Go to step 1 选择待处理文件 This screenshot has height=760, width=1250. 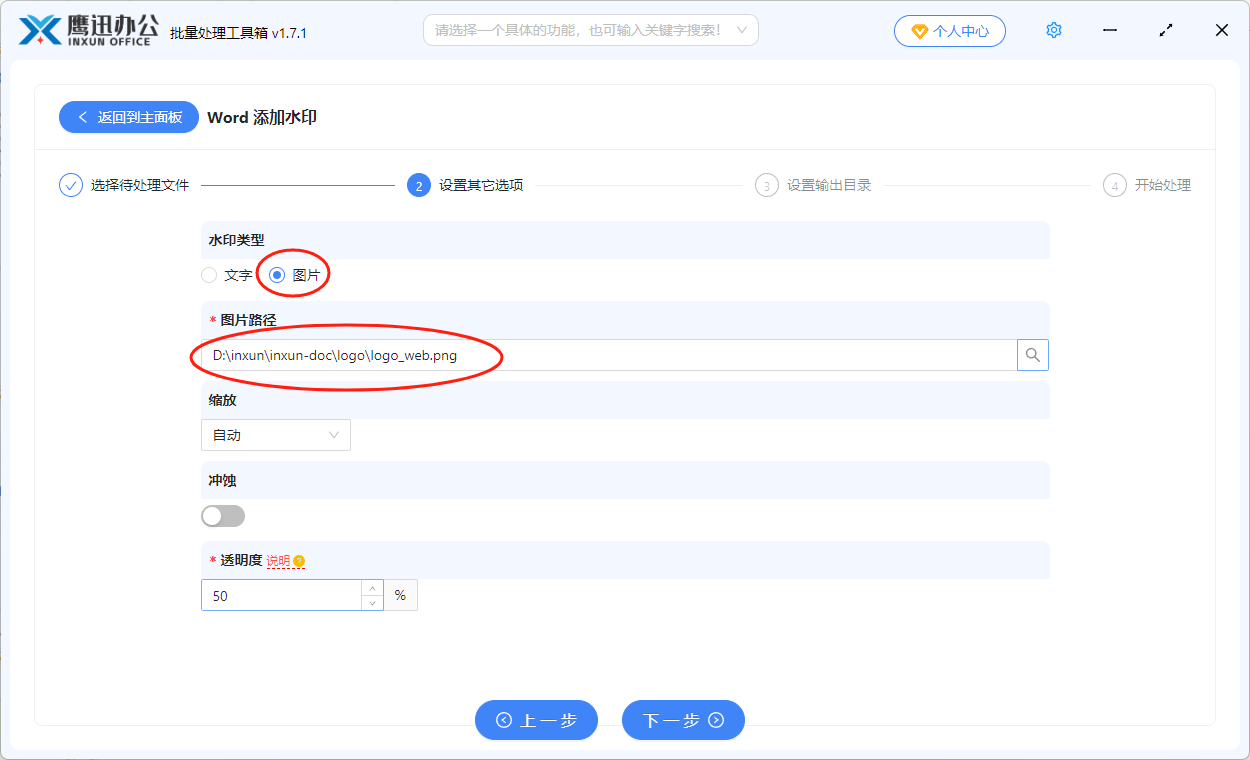124,185
